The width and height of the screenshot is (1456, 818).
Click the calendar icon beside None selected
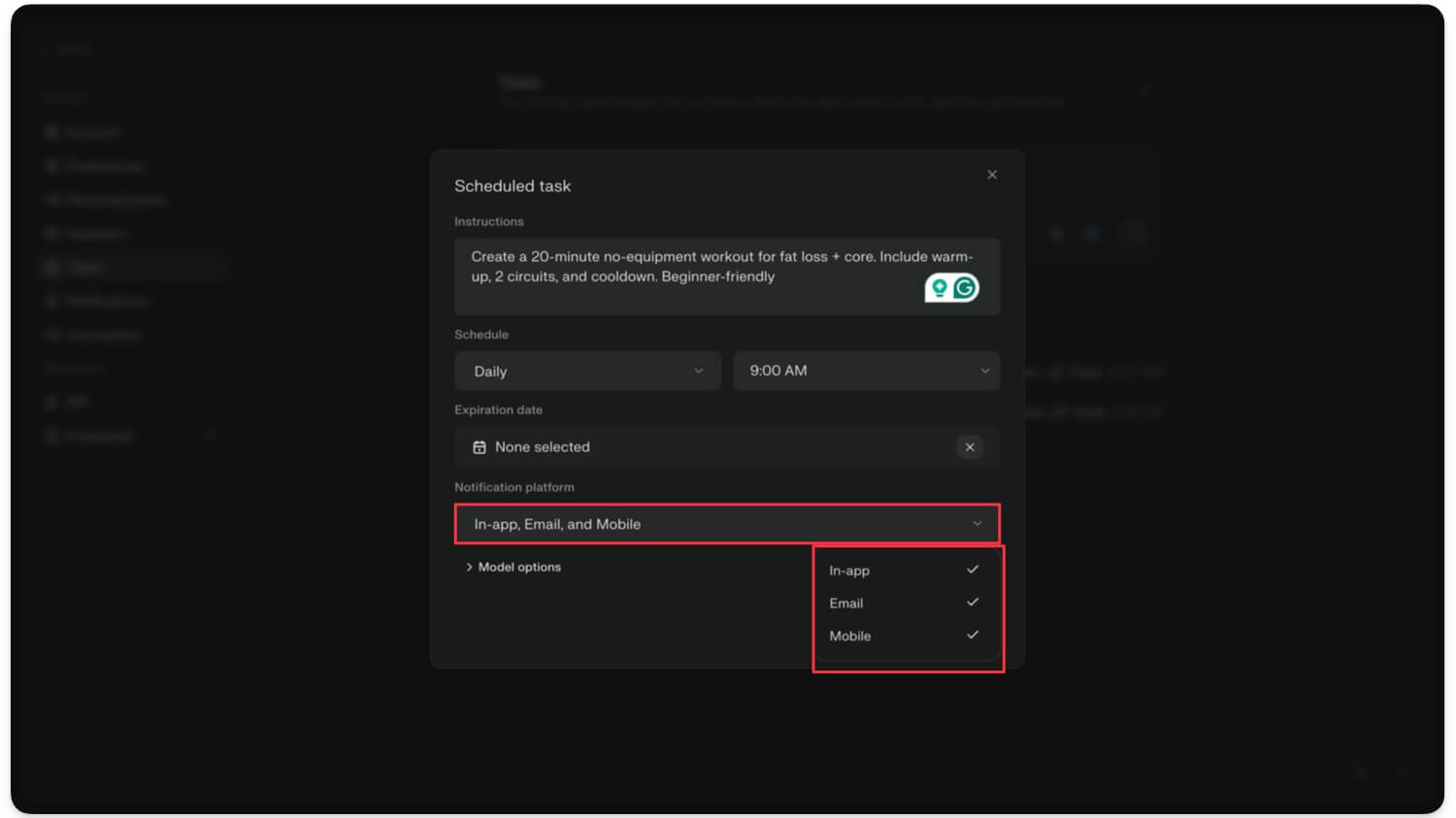(480, 447)
